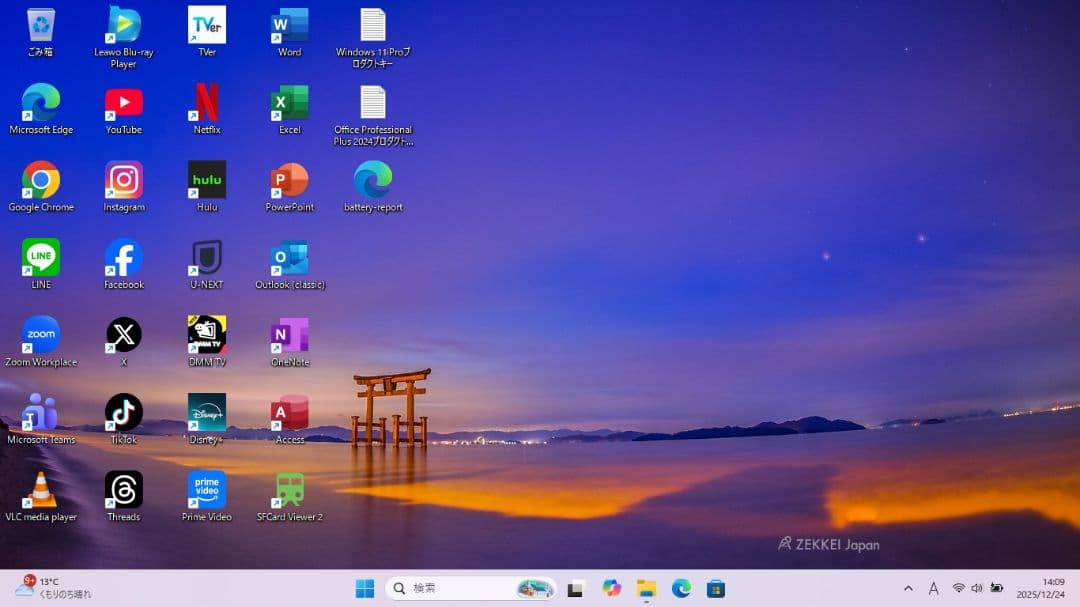Launch Zoom Workplace
This screenshot has width=1080, height=607.
[x=41, y=336]
